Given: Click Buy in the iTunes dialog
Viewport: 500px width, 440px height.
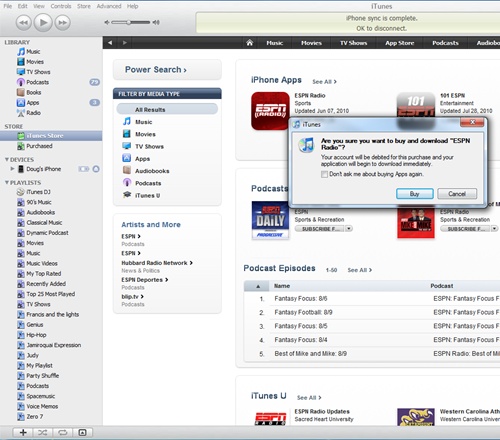Looking at the screenshot, I should tap(415, 194).
